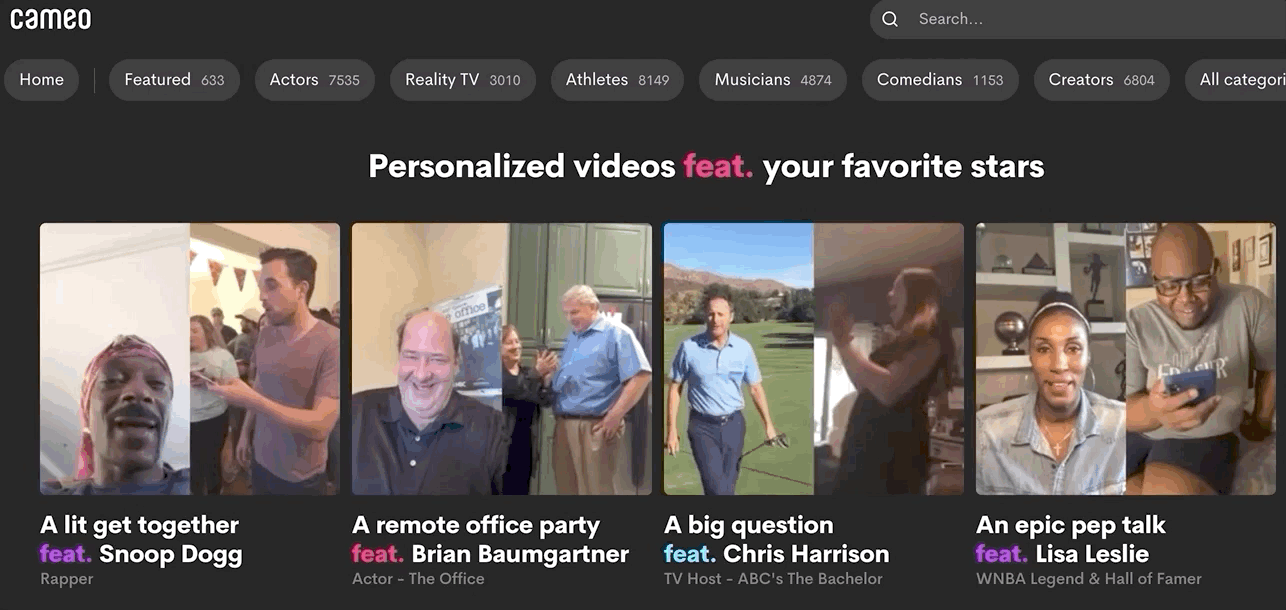Open the Creators category
Image resolution: width=1286 pixels, height=610 pixels.
pos(1101,80)
